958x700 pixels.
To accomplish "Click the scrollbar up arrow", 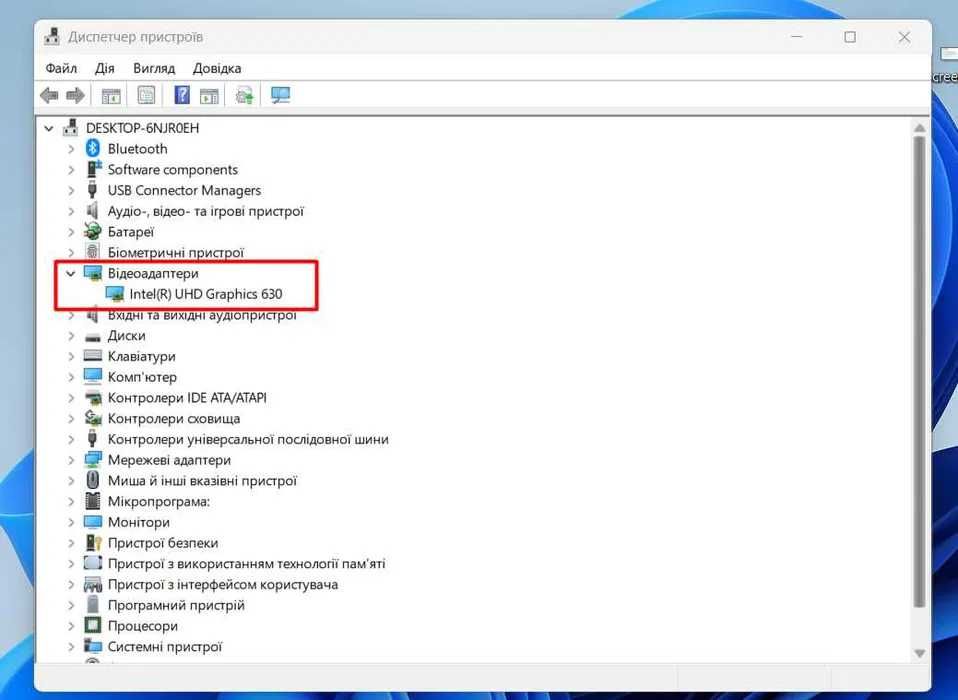I will (920, 128).
